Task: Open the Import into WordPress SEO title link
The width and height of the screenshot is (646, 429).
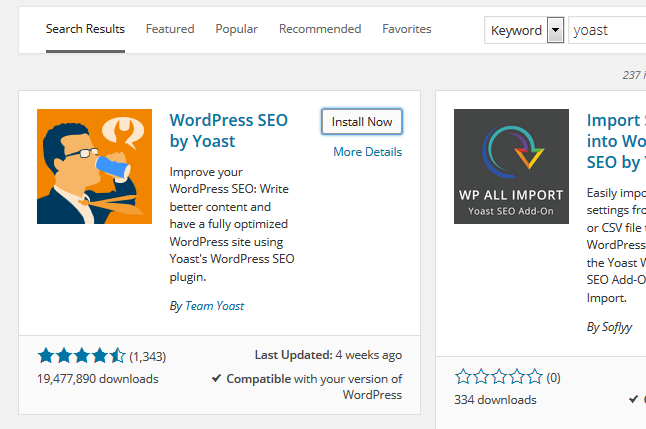Action: coord(616,141)
